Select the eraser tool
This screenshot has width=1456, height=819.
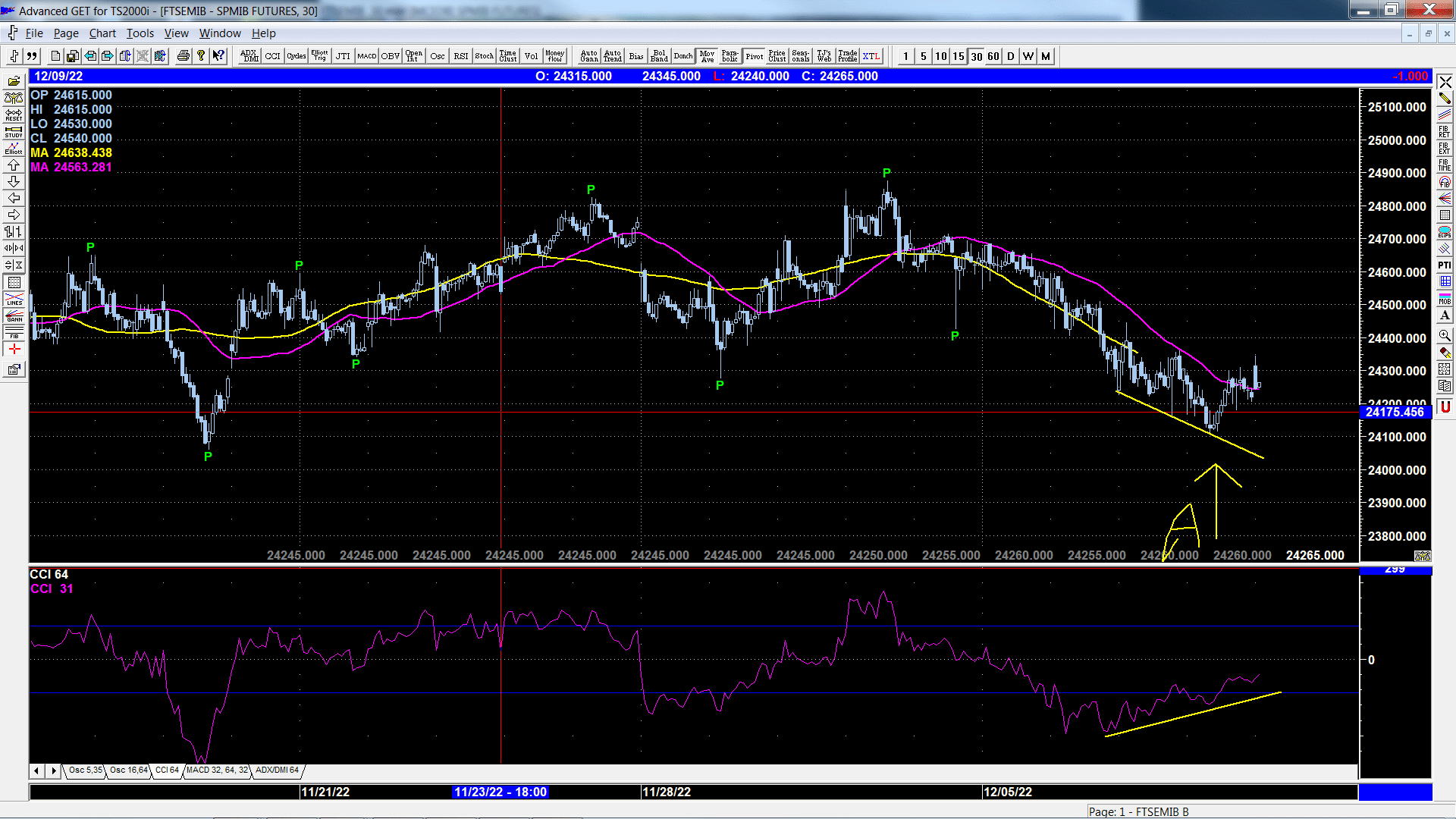point(1445,352)
